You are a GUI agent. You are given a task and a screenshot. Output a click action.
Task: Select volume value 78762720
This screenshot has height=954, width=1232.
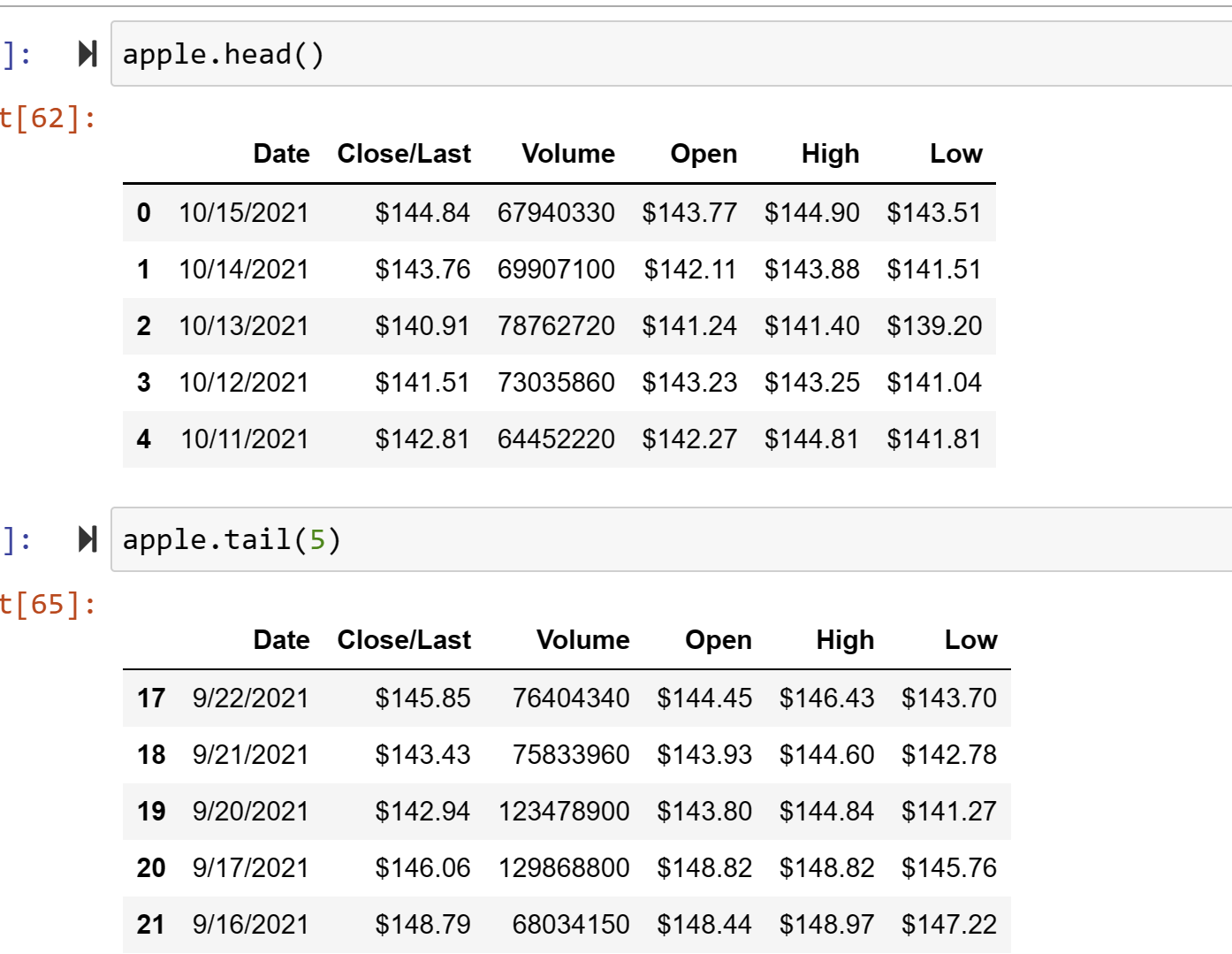(556, 326)
